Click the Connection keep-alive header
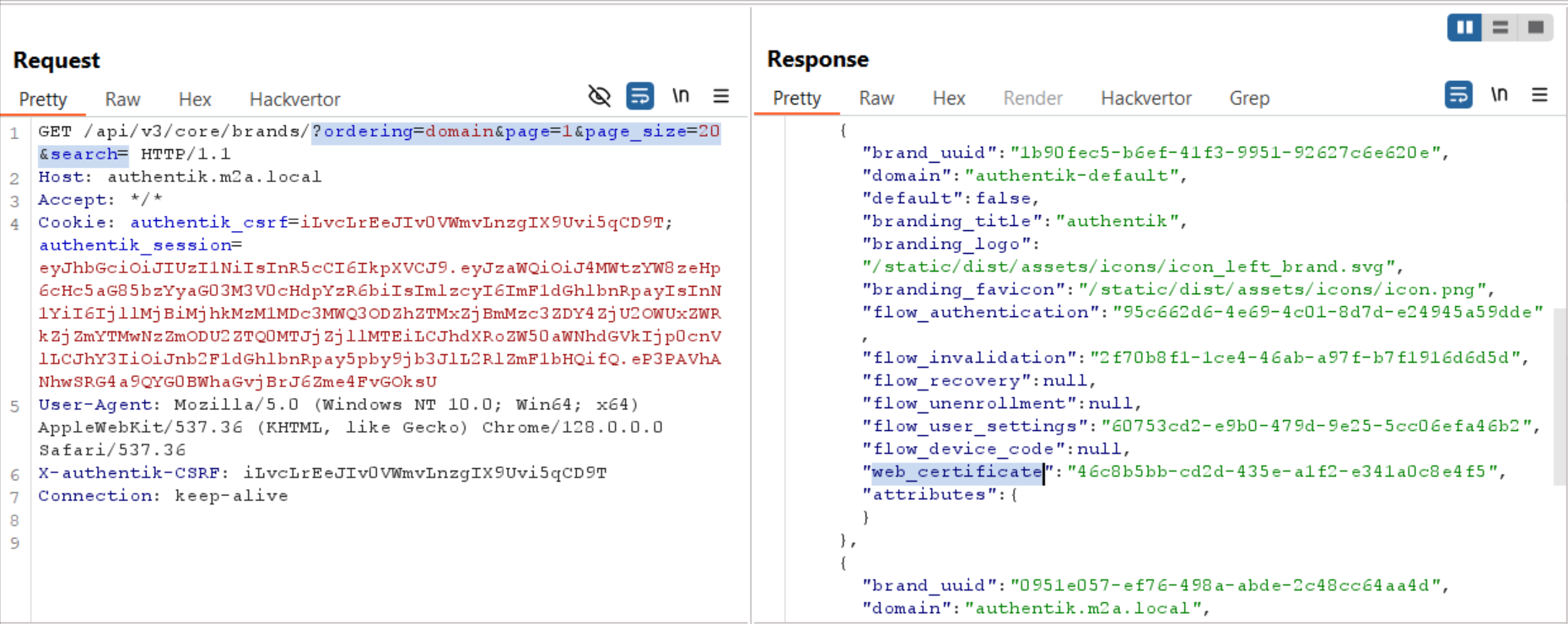 (x=163, y=496)
